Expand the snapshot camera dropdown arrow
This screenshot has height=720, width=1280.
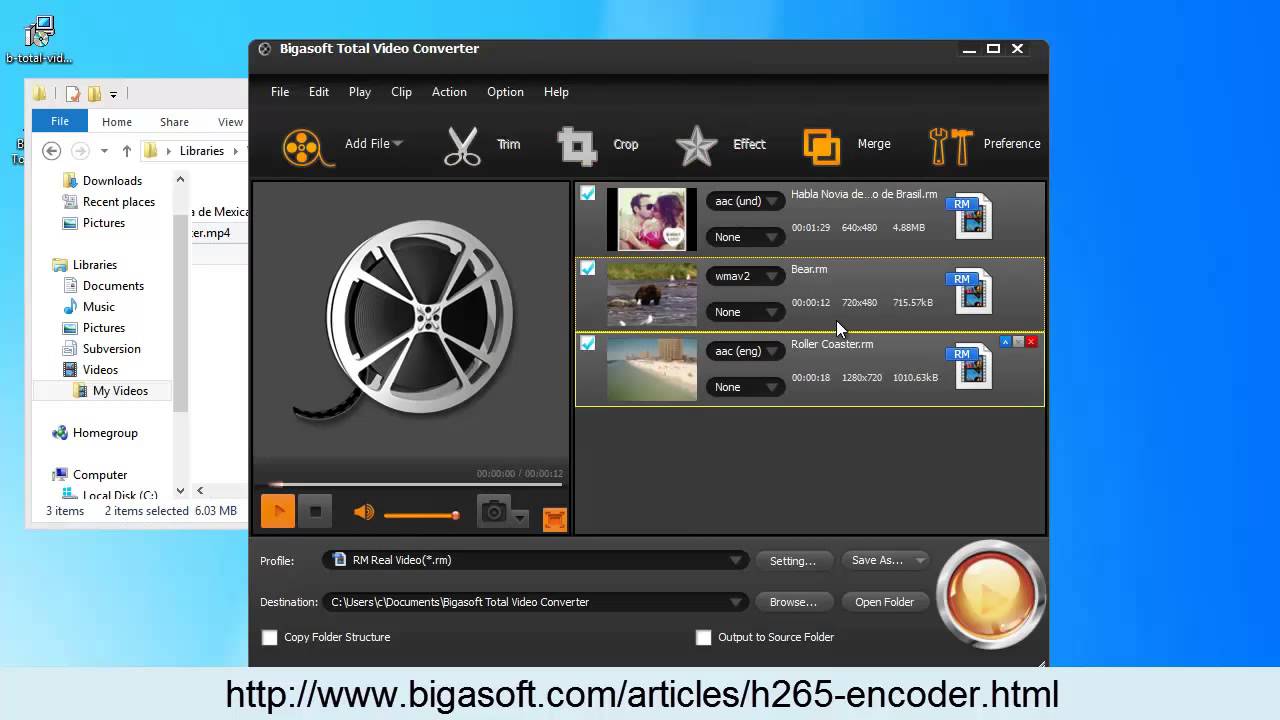520,518
